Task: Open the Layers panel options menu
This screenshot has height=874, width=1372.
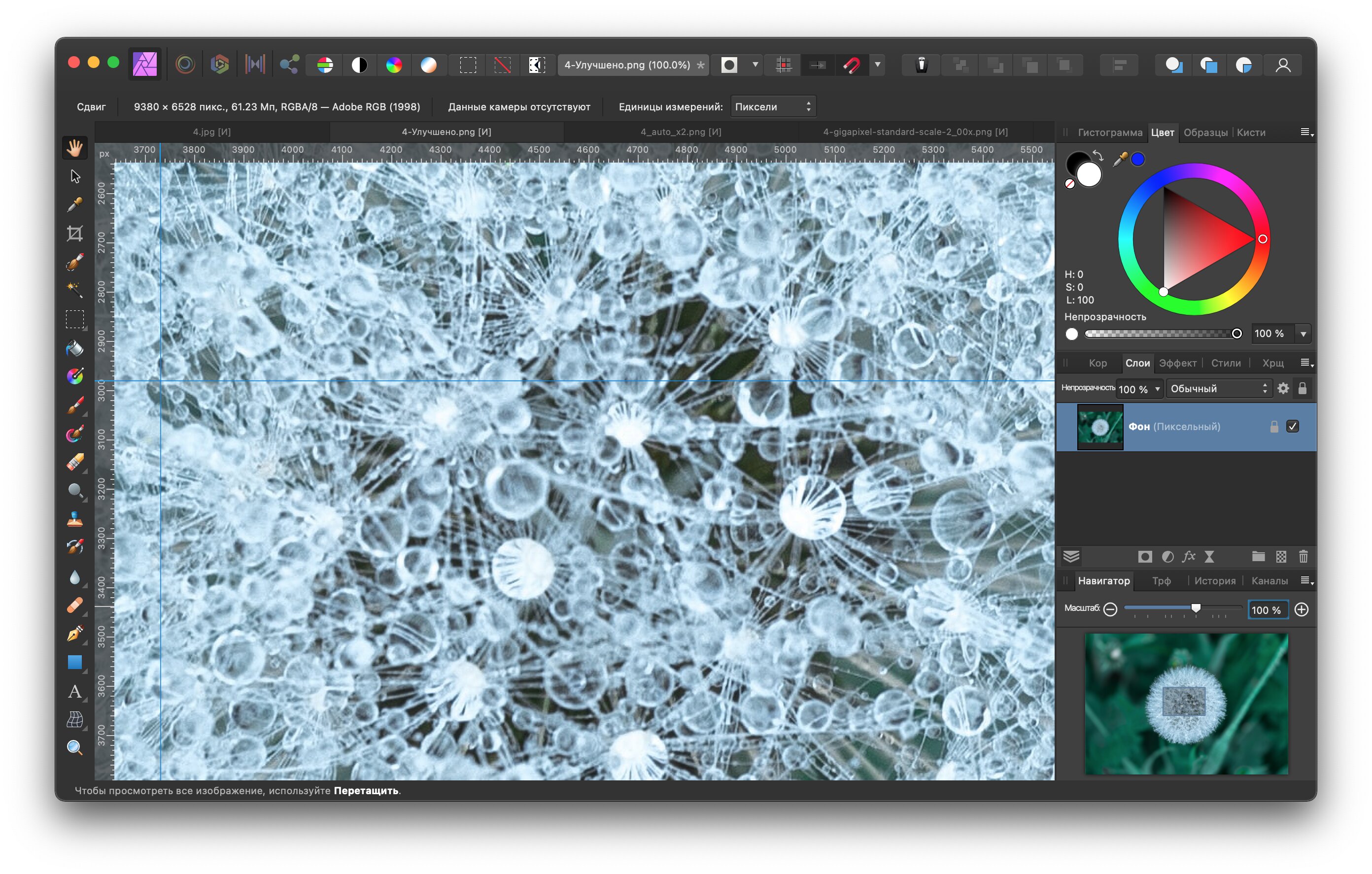Action: tap(1306, 363)
